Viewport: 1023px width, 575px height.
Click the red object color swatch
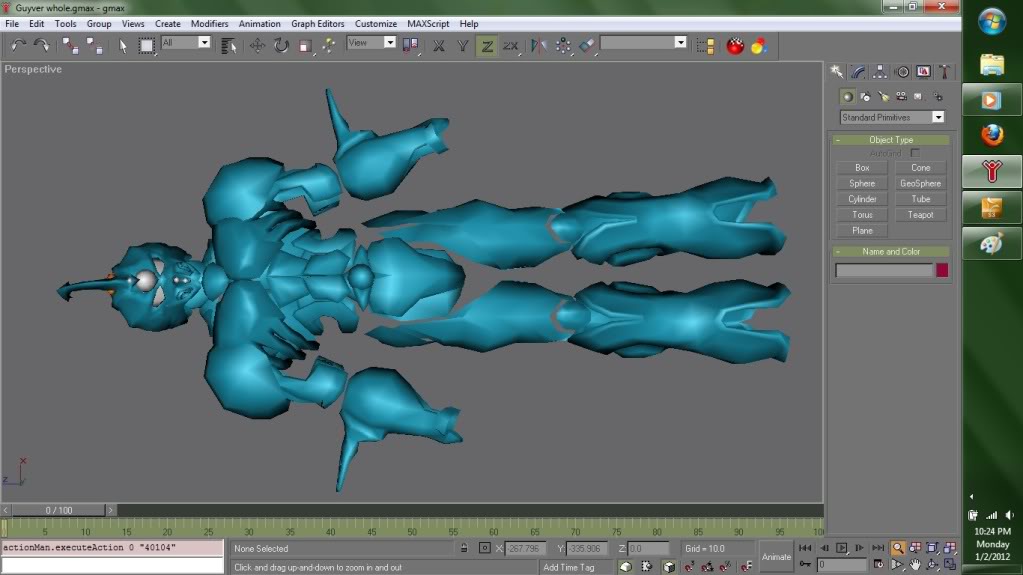[942, 270]
